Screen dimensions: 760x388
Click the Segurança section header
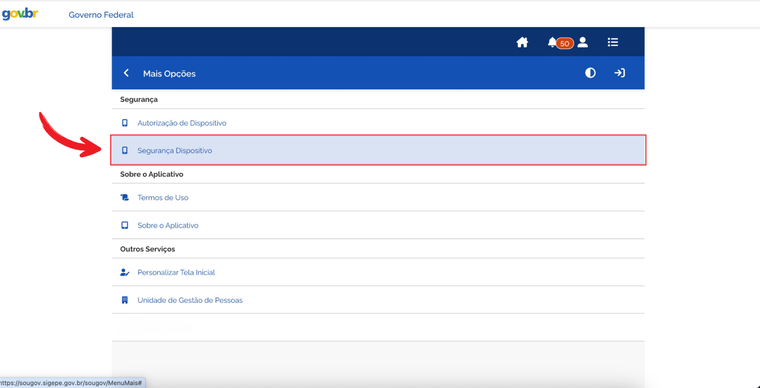coord(139,99)
